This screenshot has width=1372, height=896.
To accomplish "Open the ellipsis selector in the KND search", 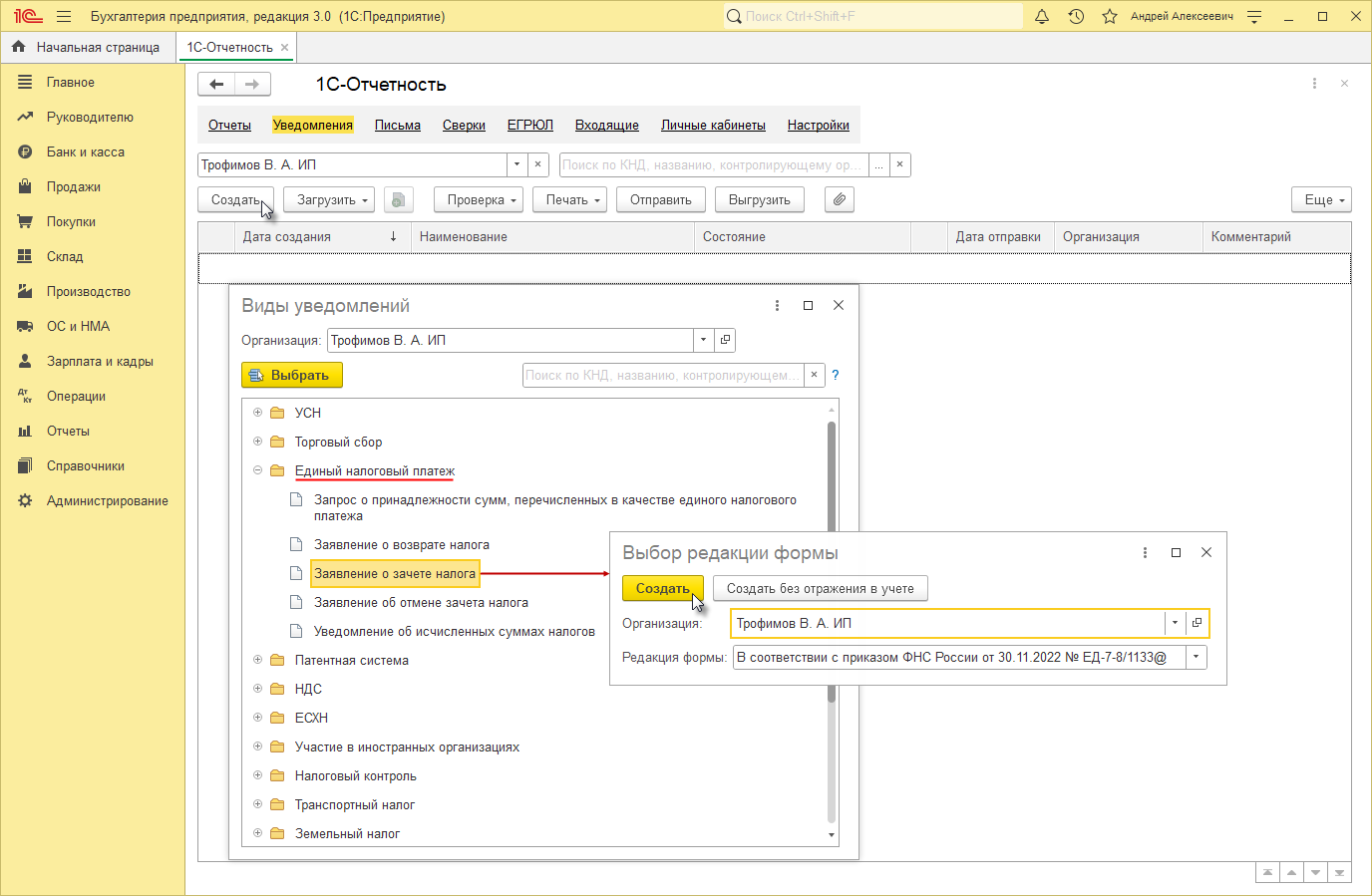I will (878, 164).
